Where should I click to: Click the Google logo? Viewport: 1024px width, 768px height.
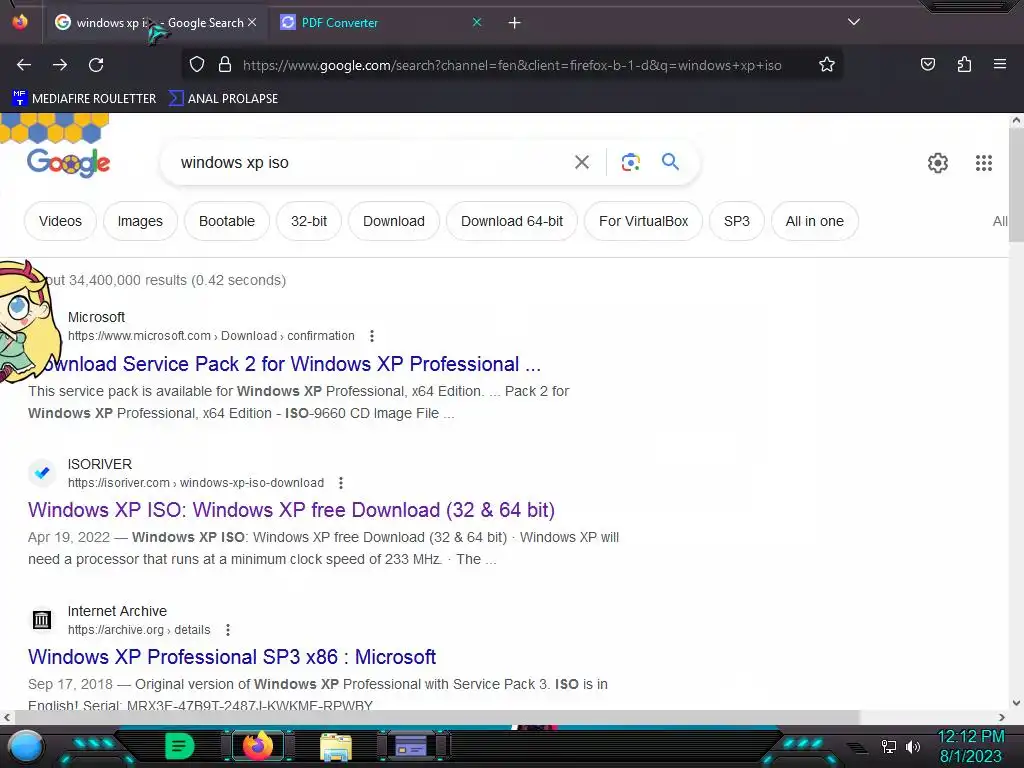(x=69, y=163)
